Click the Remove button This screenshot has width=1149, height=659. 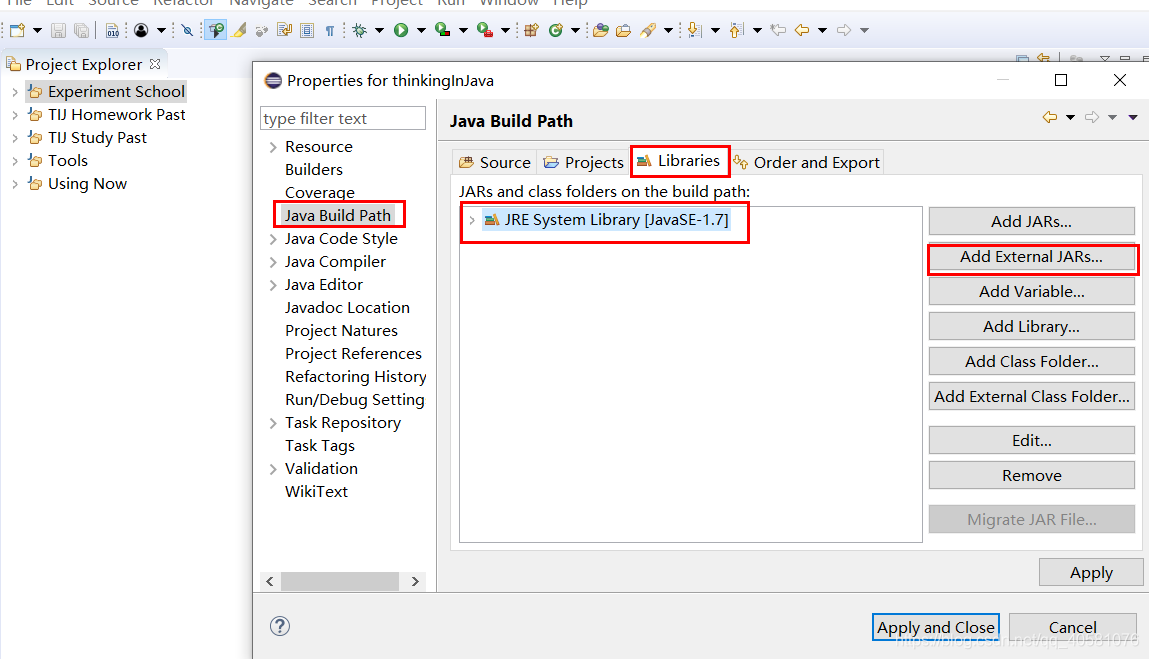point(1031,476)
